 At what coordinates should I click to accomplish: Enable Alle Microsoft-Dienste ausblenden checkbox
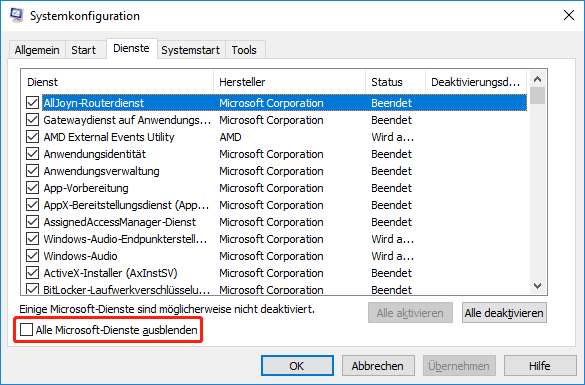pyautogui.click(x=26, y=330)
